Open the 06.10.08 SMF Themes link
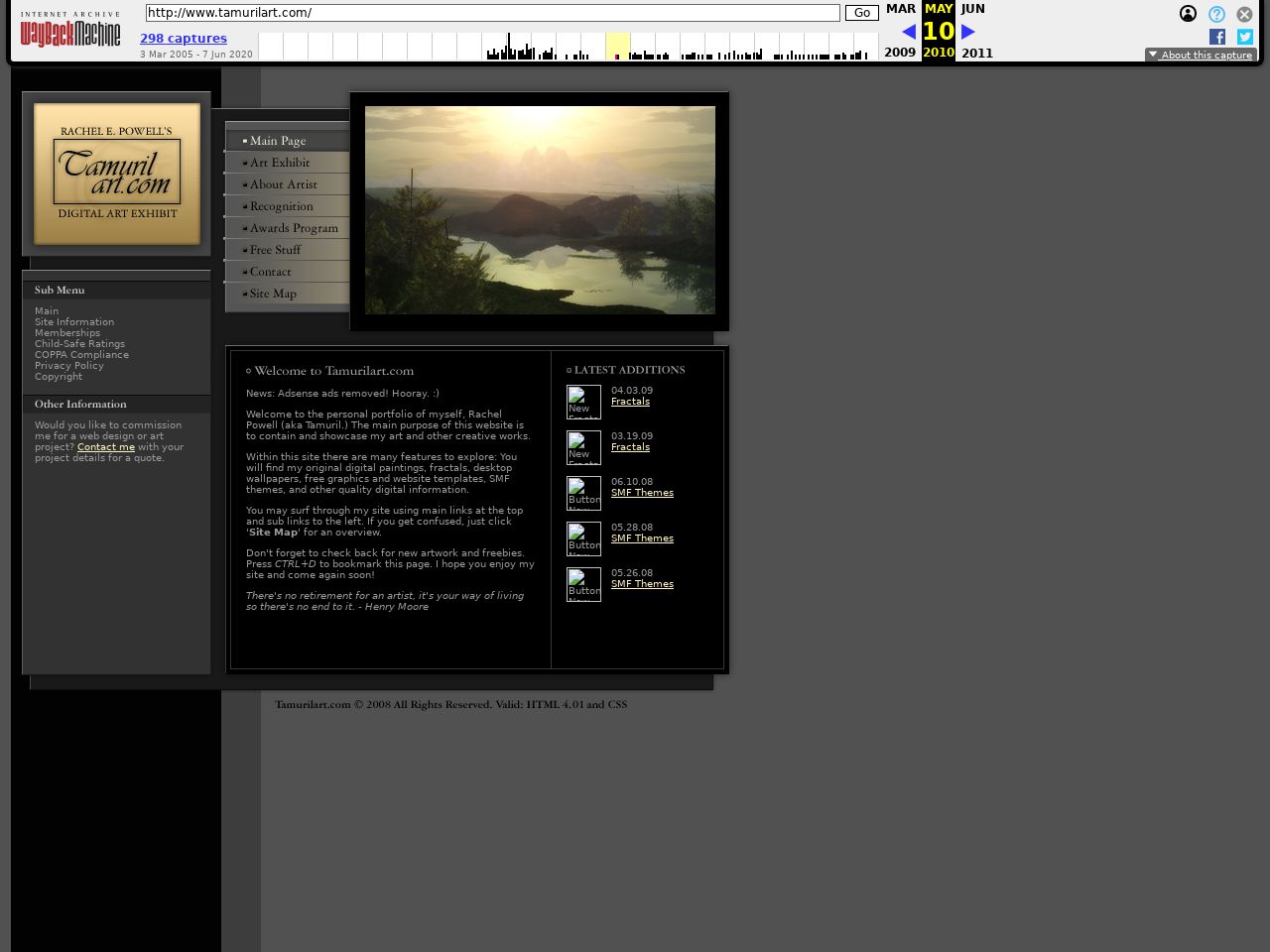The width and height of the screenshot is (1270, 952). coord(642,493)
